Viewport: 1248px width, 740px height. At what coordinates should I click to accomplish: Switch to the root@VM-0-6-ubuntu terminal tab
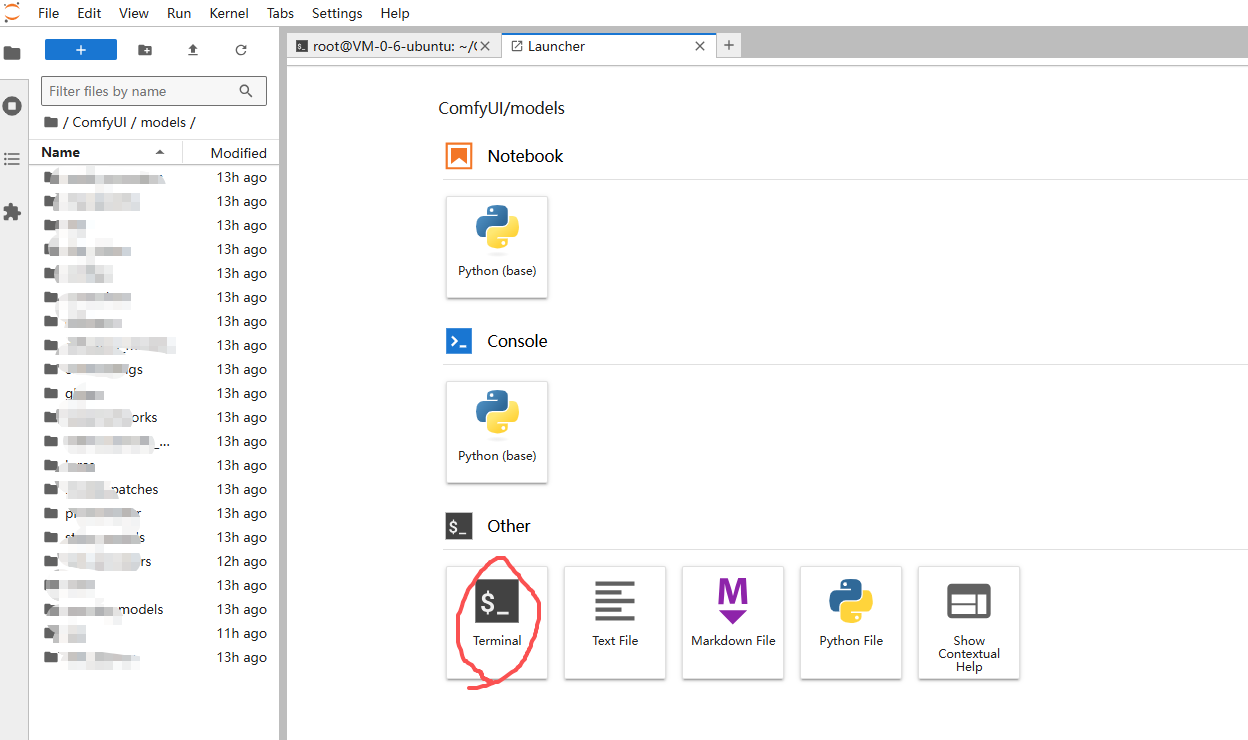[x=394, y=46]
